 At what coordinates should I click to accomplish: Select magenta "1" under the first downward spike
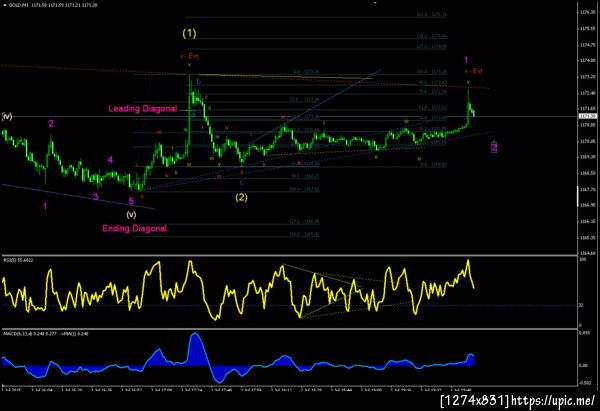tap(45, 207)
